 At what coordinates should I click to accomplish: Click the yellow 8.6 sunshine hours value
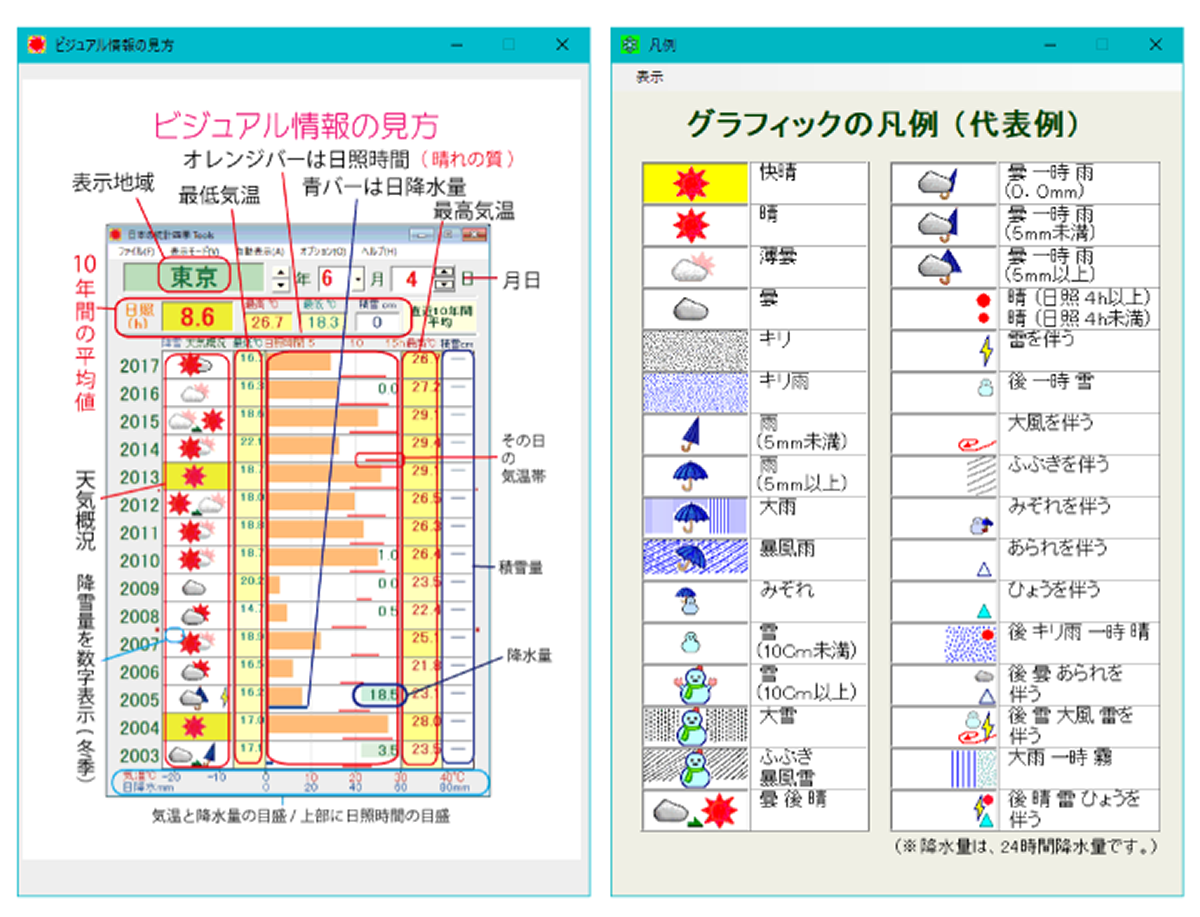197,319
